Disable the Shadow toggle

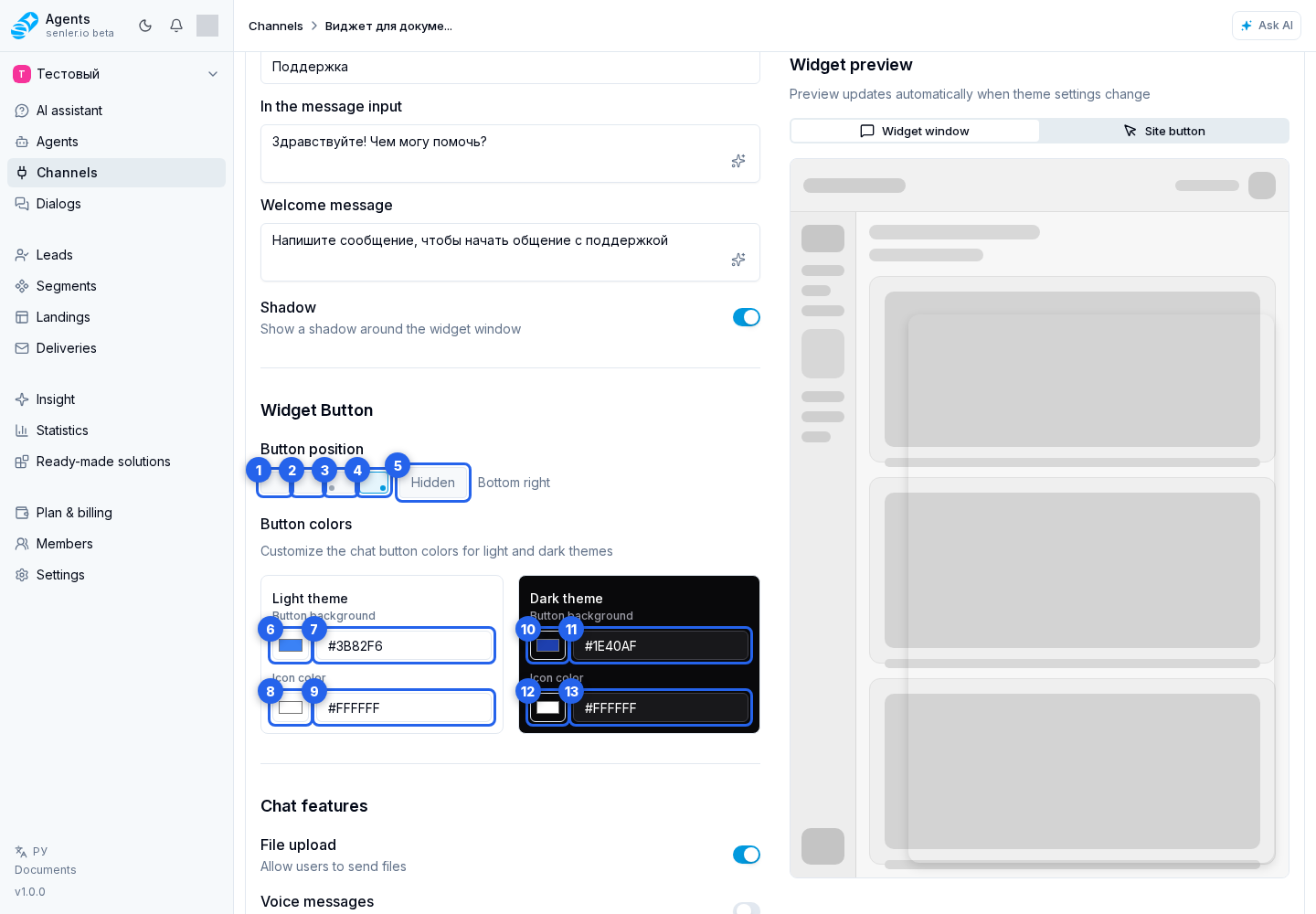[747, 317]
